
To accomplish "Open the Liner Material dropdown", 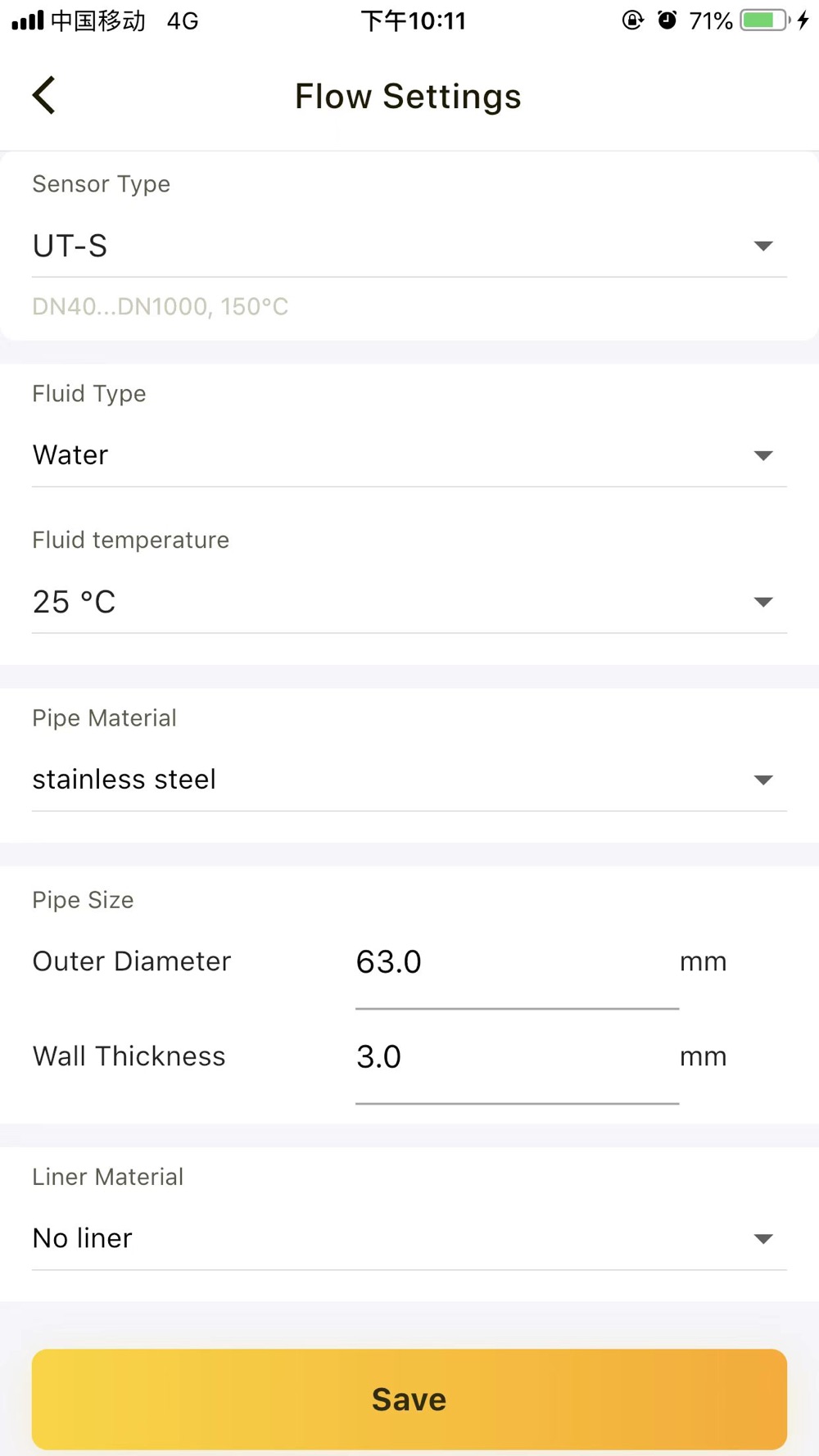I will tap(409, 1238).
